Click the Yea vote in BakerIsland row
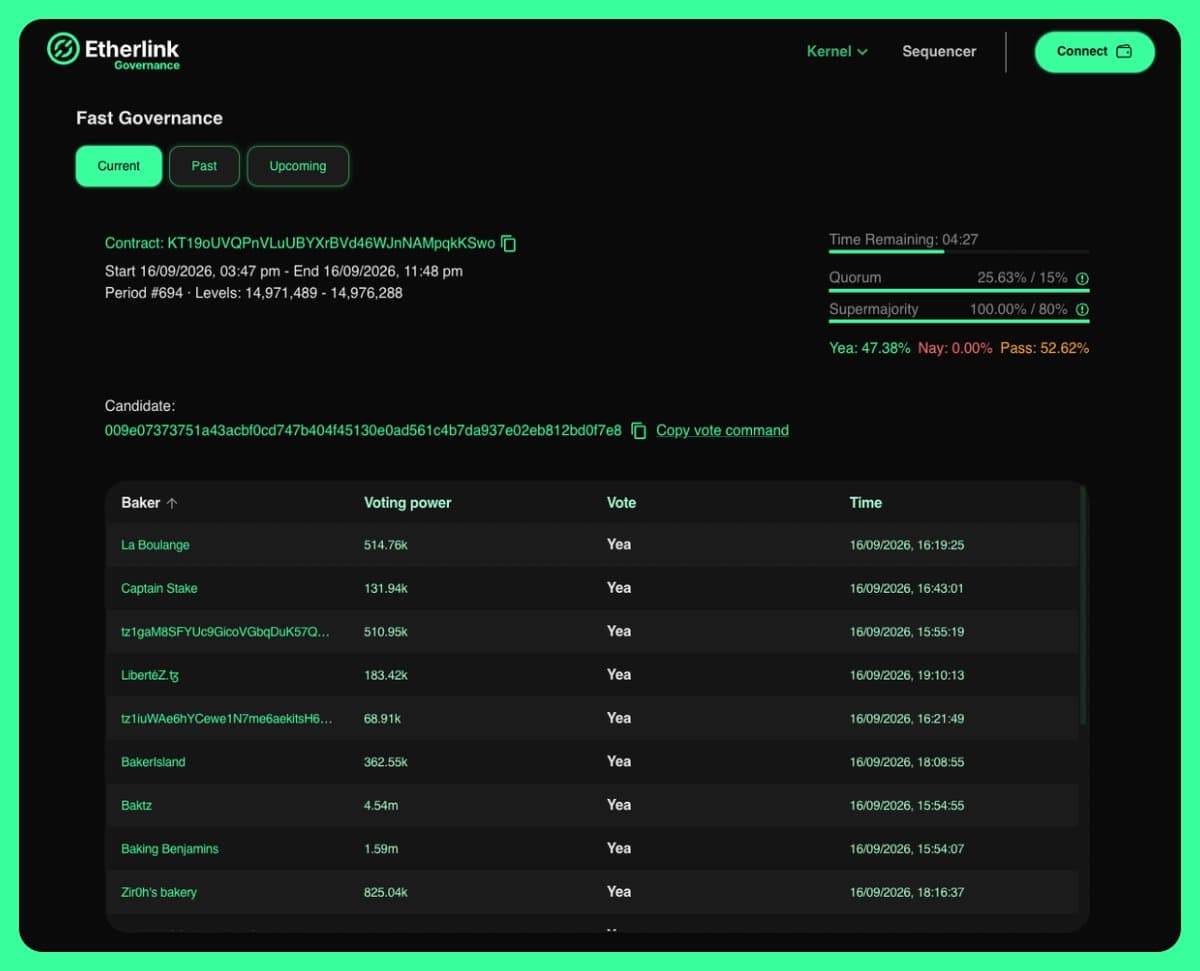The height and width of the screenshot is (971, 1200). point(619,761)
